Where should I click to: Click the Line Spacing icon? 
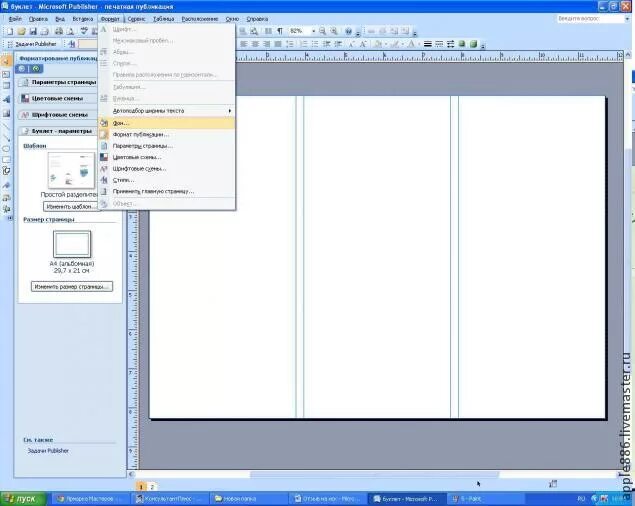[290, 44]
